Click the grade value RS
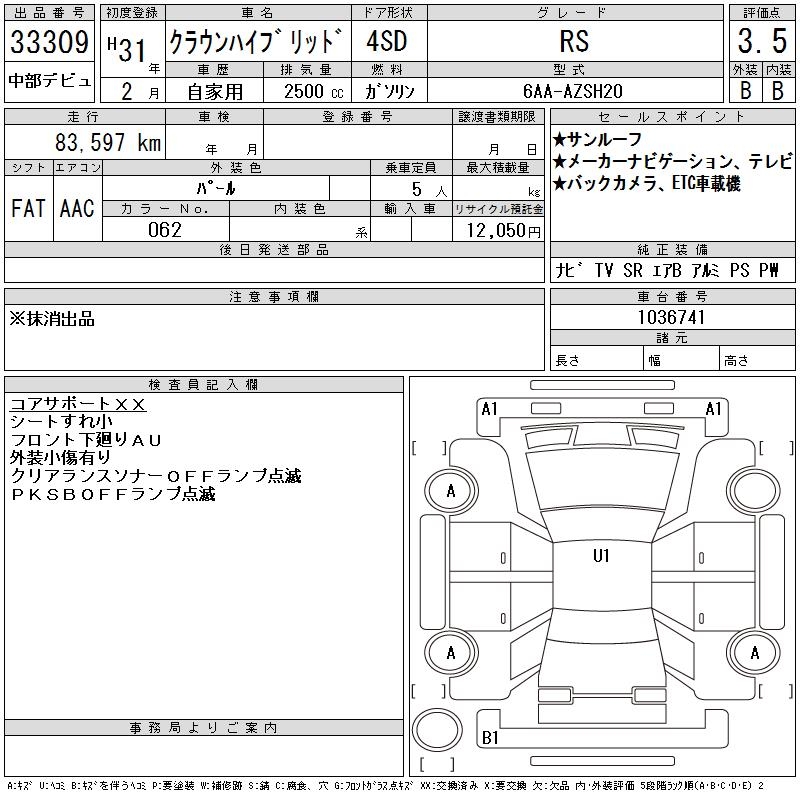Screen dimensions: 800x800 [x=574, y=41]
